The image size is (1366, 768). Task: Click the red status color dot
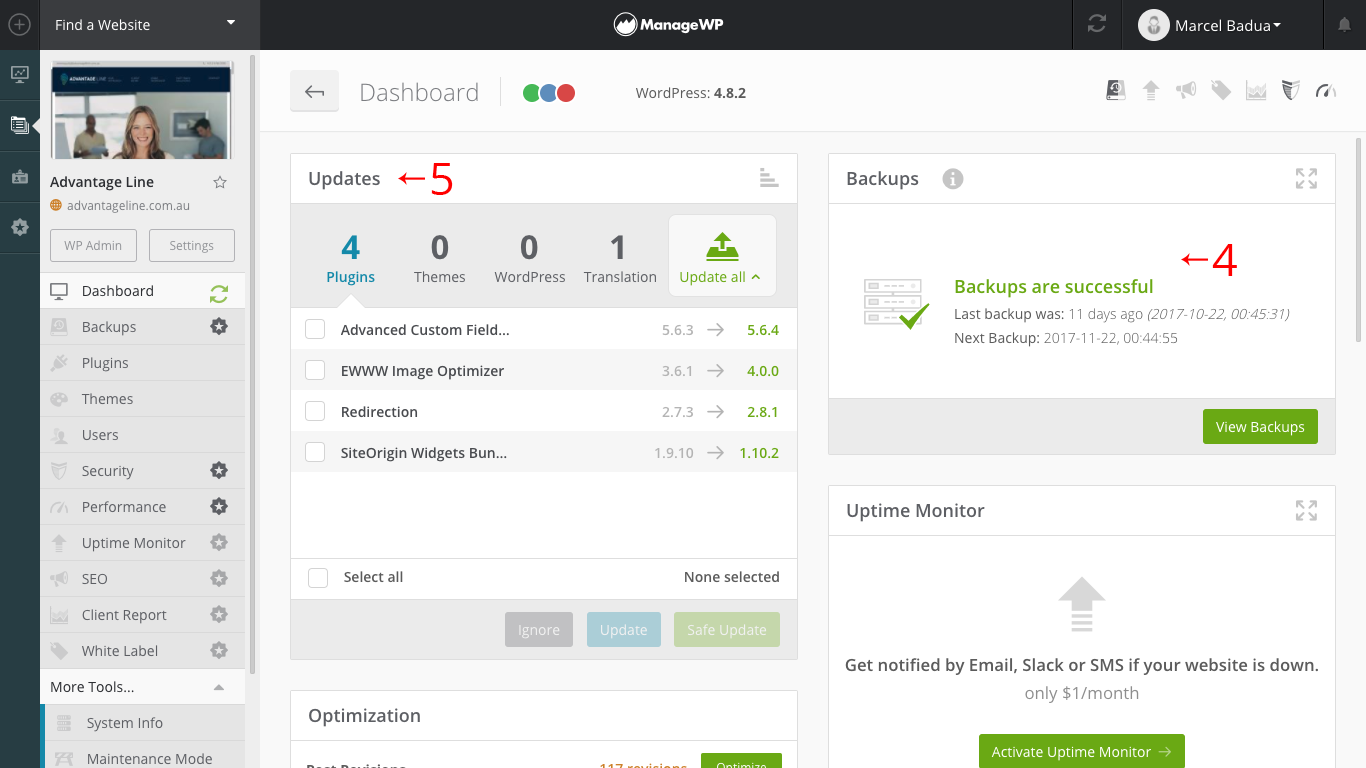566,93
